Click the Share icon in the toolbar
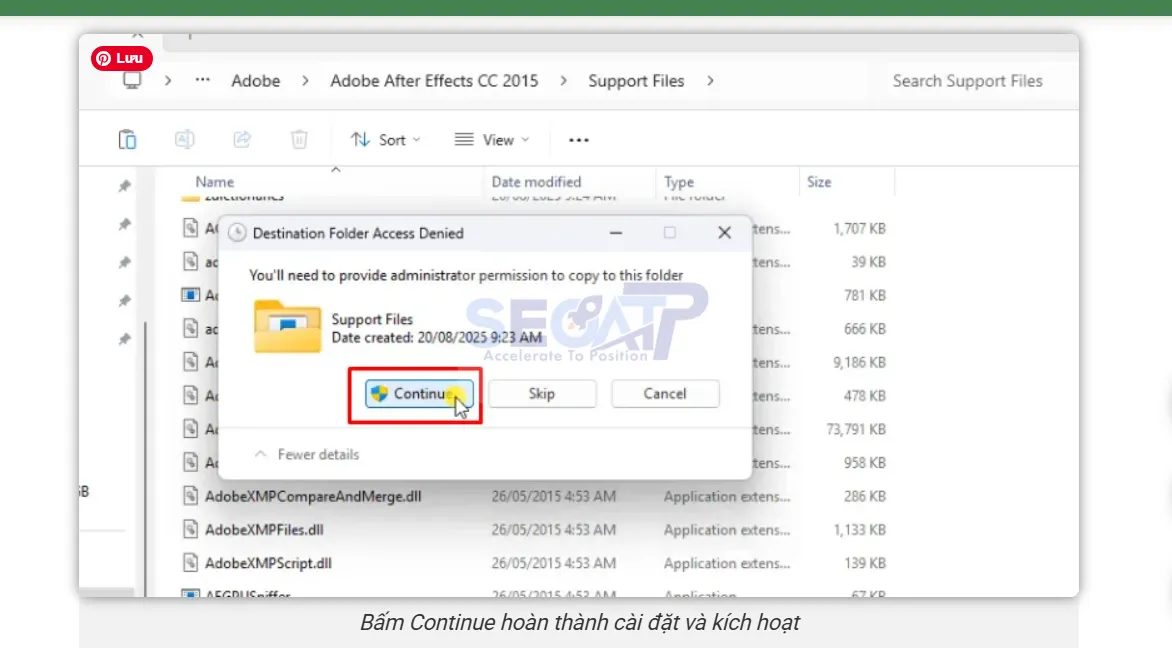 click(241, 139)
